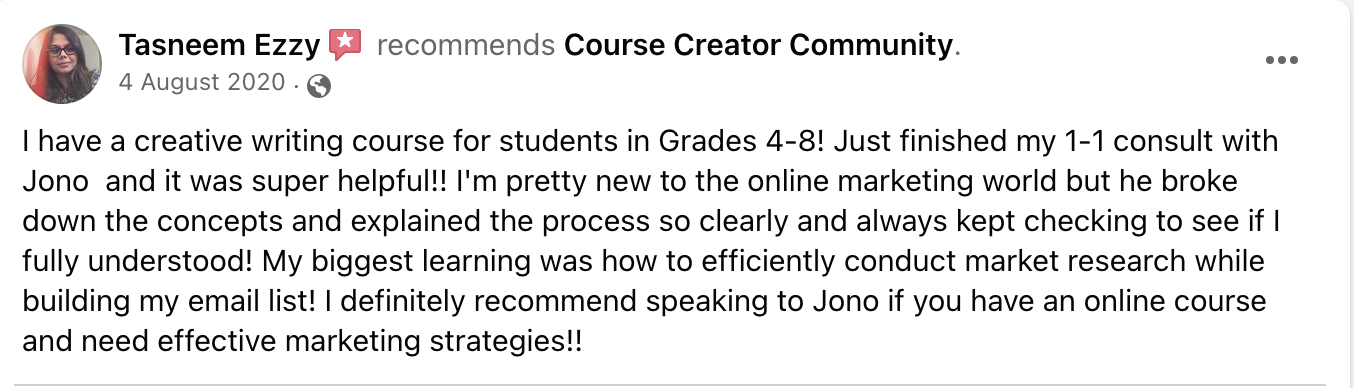Open the 4 August 2020 post timestamp

[203, 83]
